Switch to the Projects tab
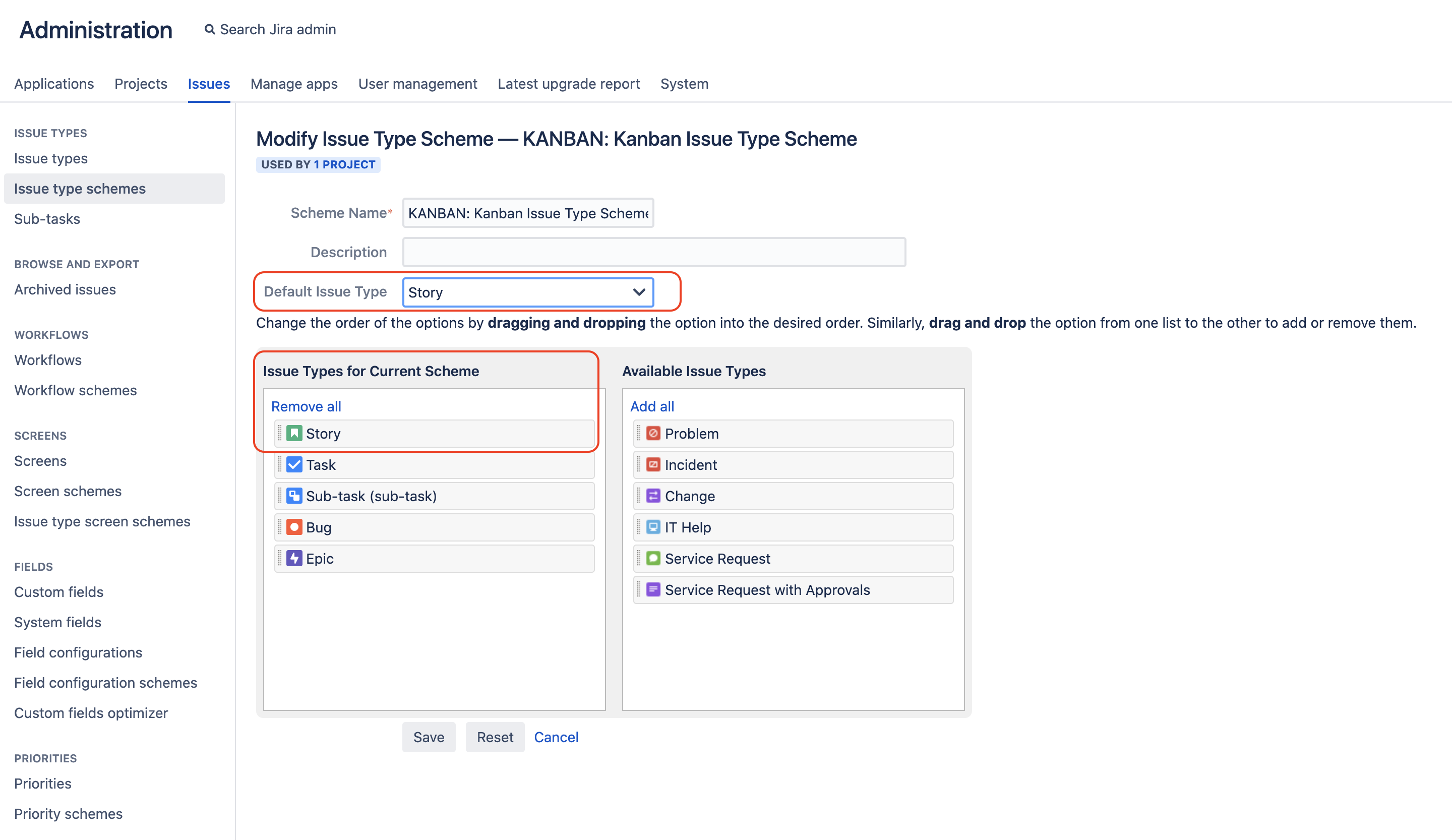This screenshot has width=1452, height=840. [x=141, y=84]
